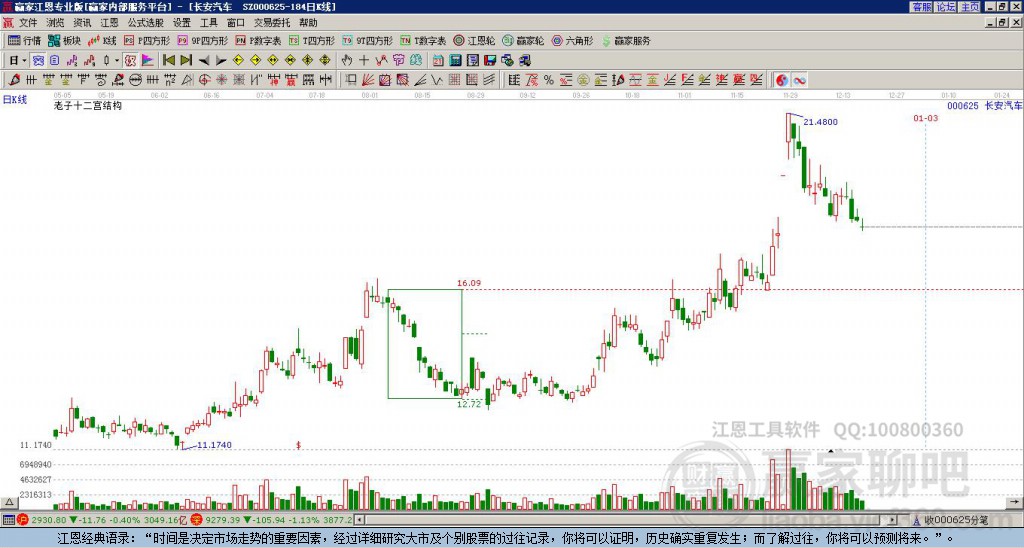Expand the candlestick style dropdown arrow
The width and height of the screenshot is (1024, 548).
pos(117,61)
